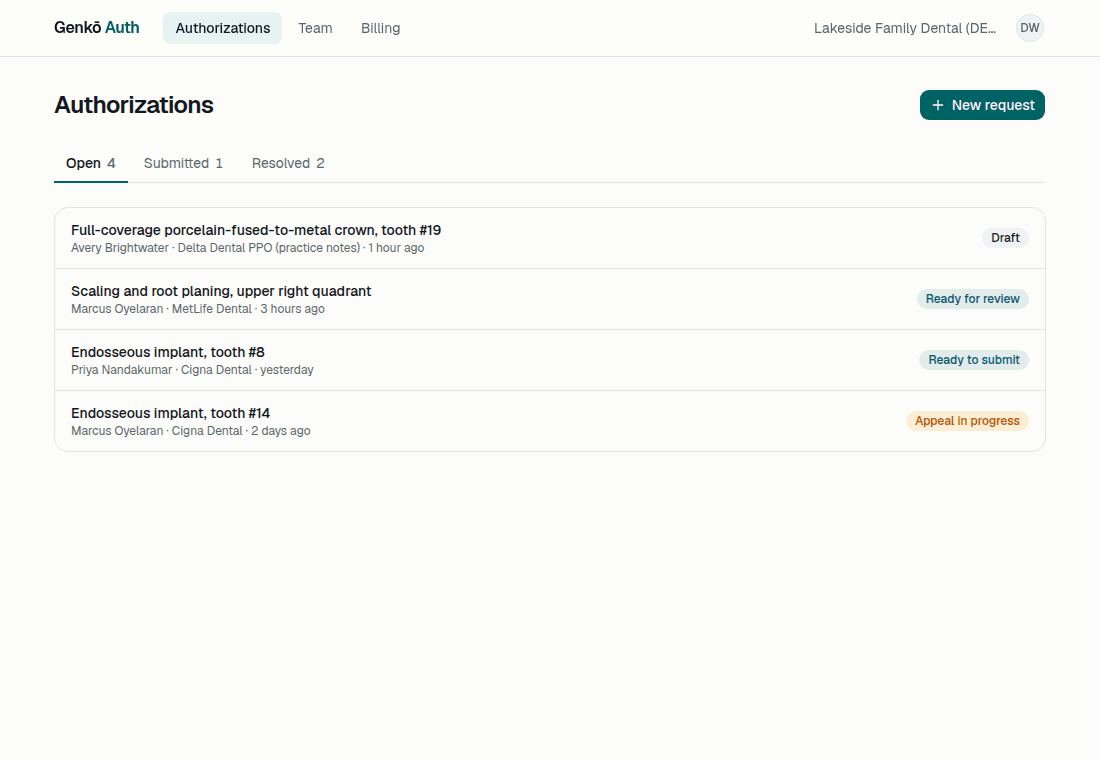
Task: Click the Genkō Auth logo
Action: tap(97, 28)
